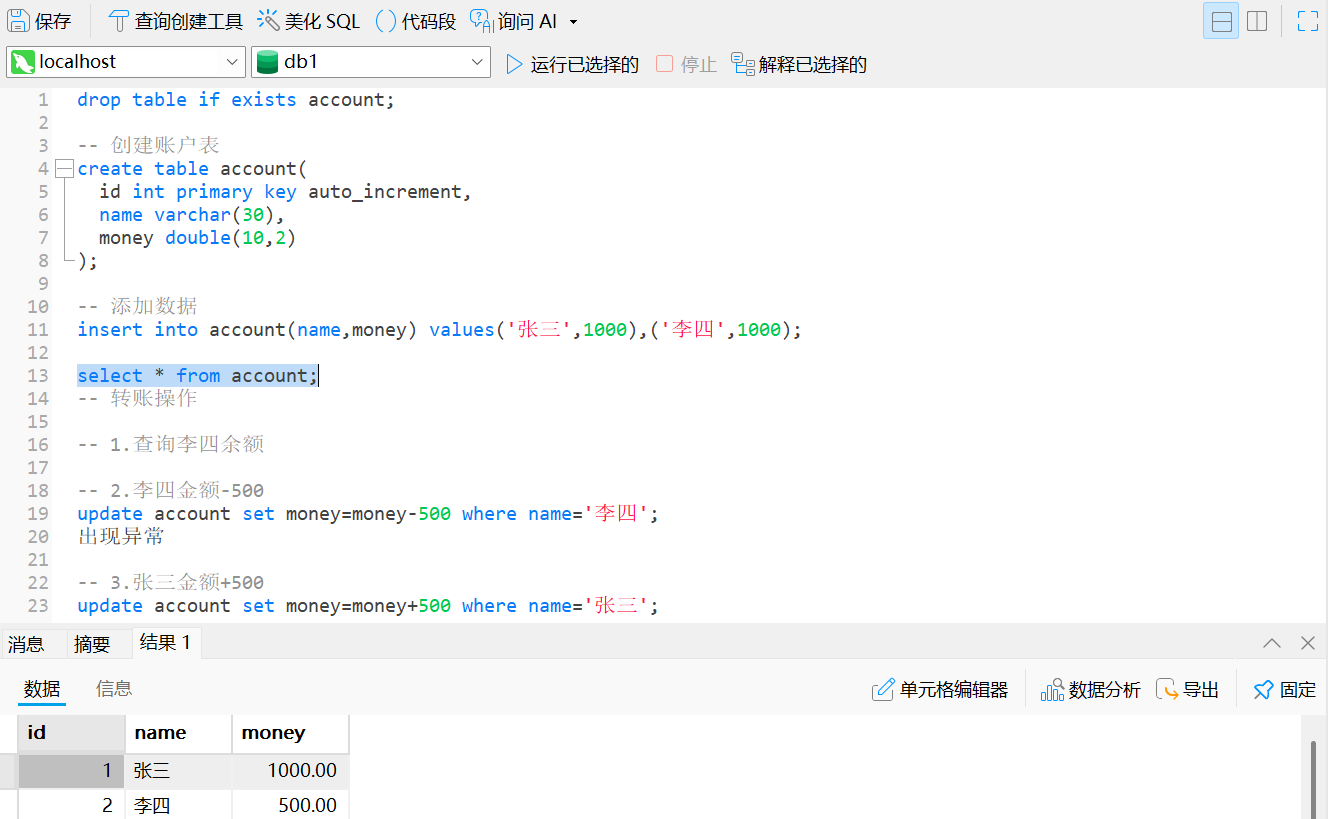Switch to the horizontal split layout icon

tap(1220, 21)
